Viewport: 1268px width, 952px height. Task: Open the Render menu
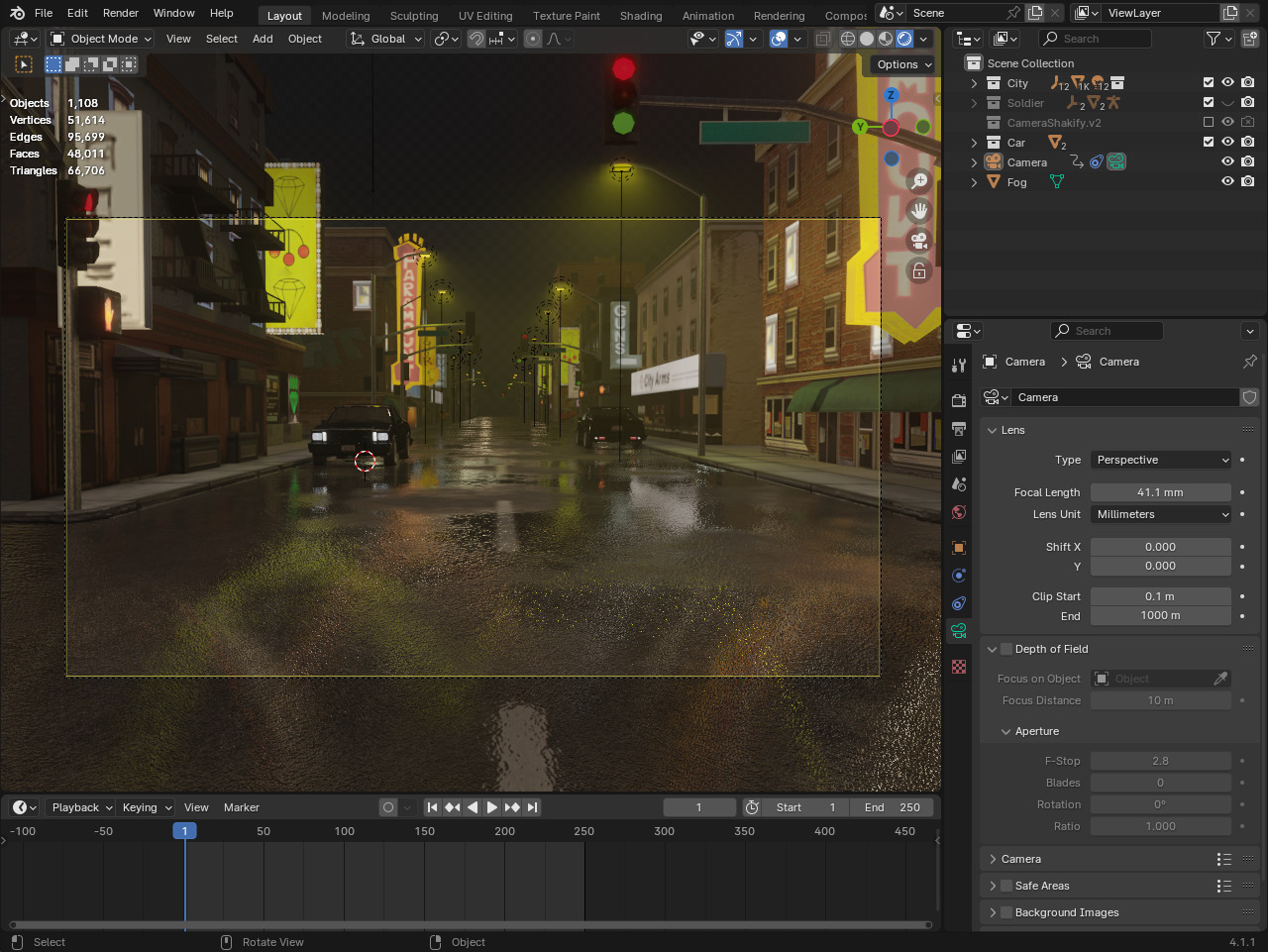pos(121,13)
